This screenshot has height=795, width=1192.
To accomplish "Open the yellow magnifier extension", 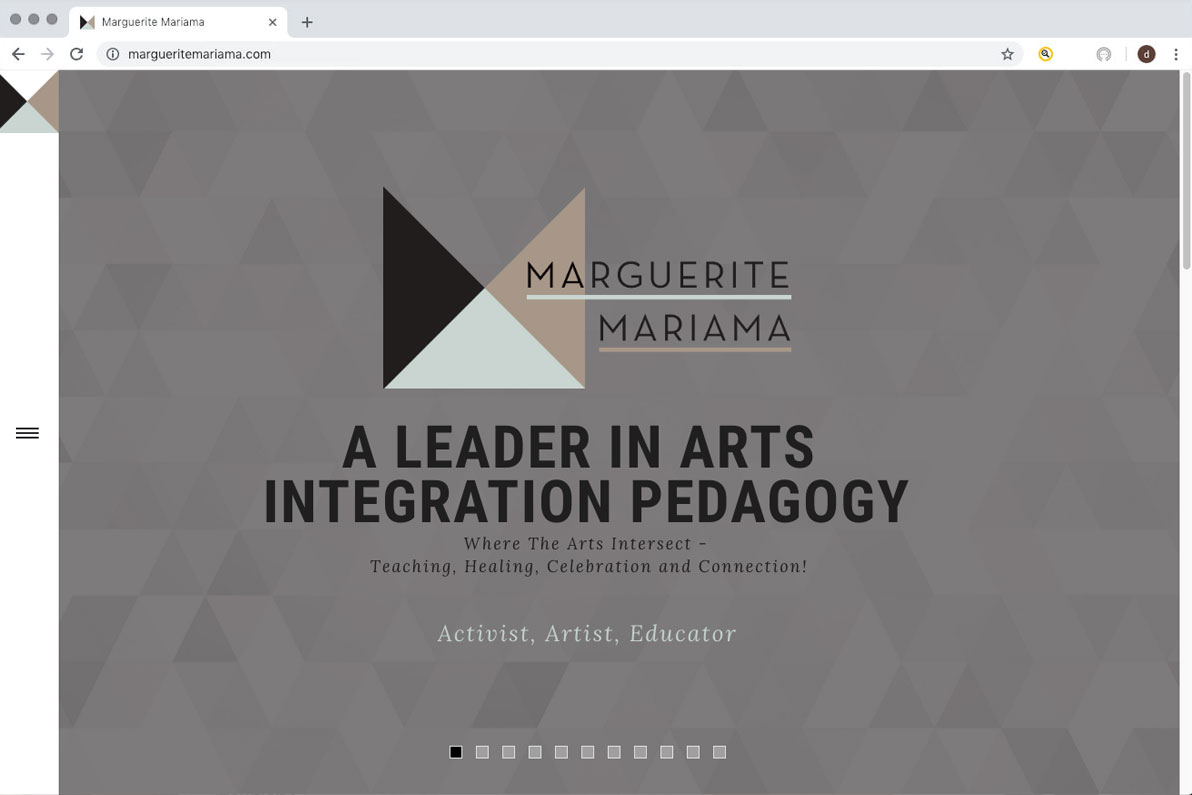I will (1045, 54).
